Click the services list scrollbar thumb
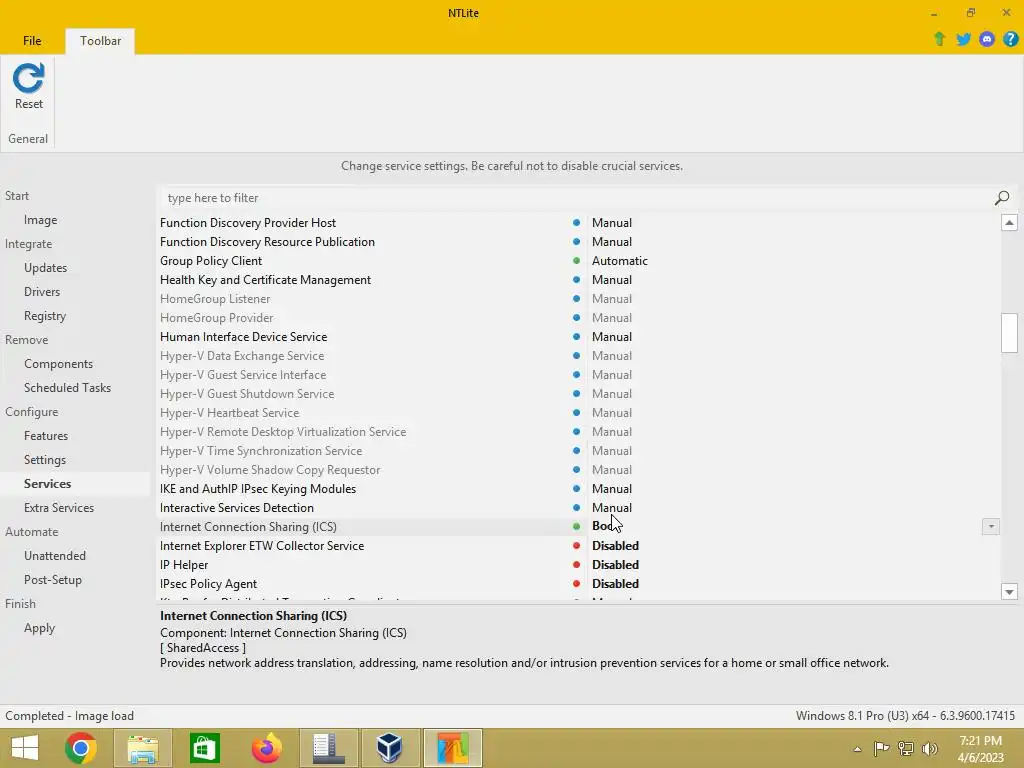This screenshot has width=1024, height=768. point(1009,333)
